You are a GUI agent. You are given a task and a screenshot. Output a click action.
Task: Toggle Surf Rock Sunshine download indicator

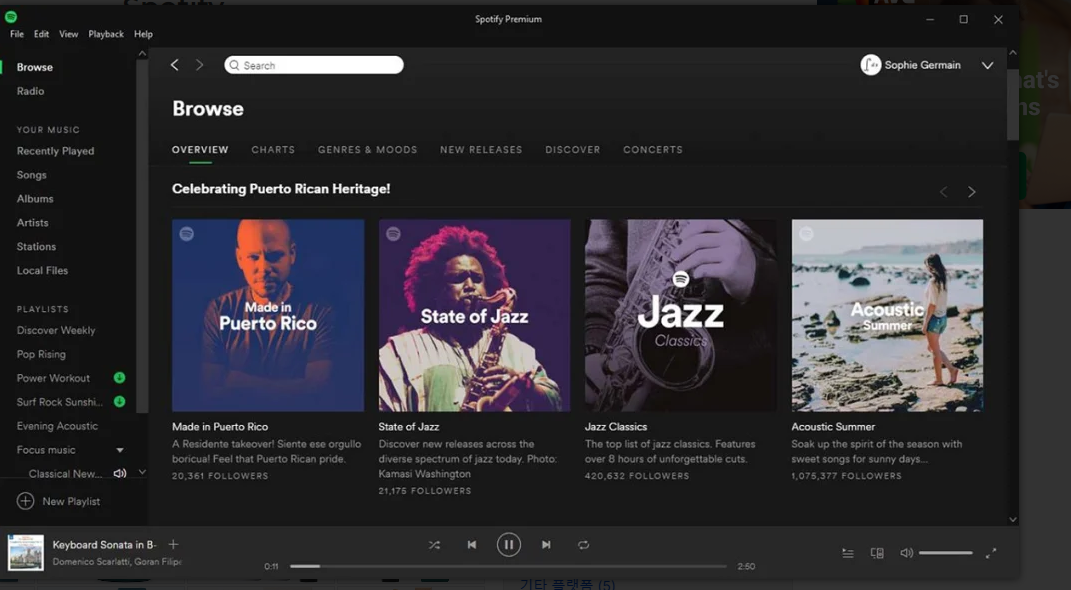pyautogui.click(x=120, y=402)
